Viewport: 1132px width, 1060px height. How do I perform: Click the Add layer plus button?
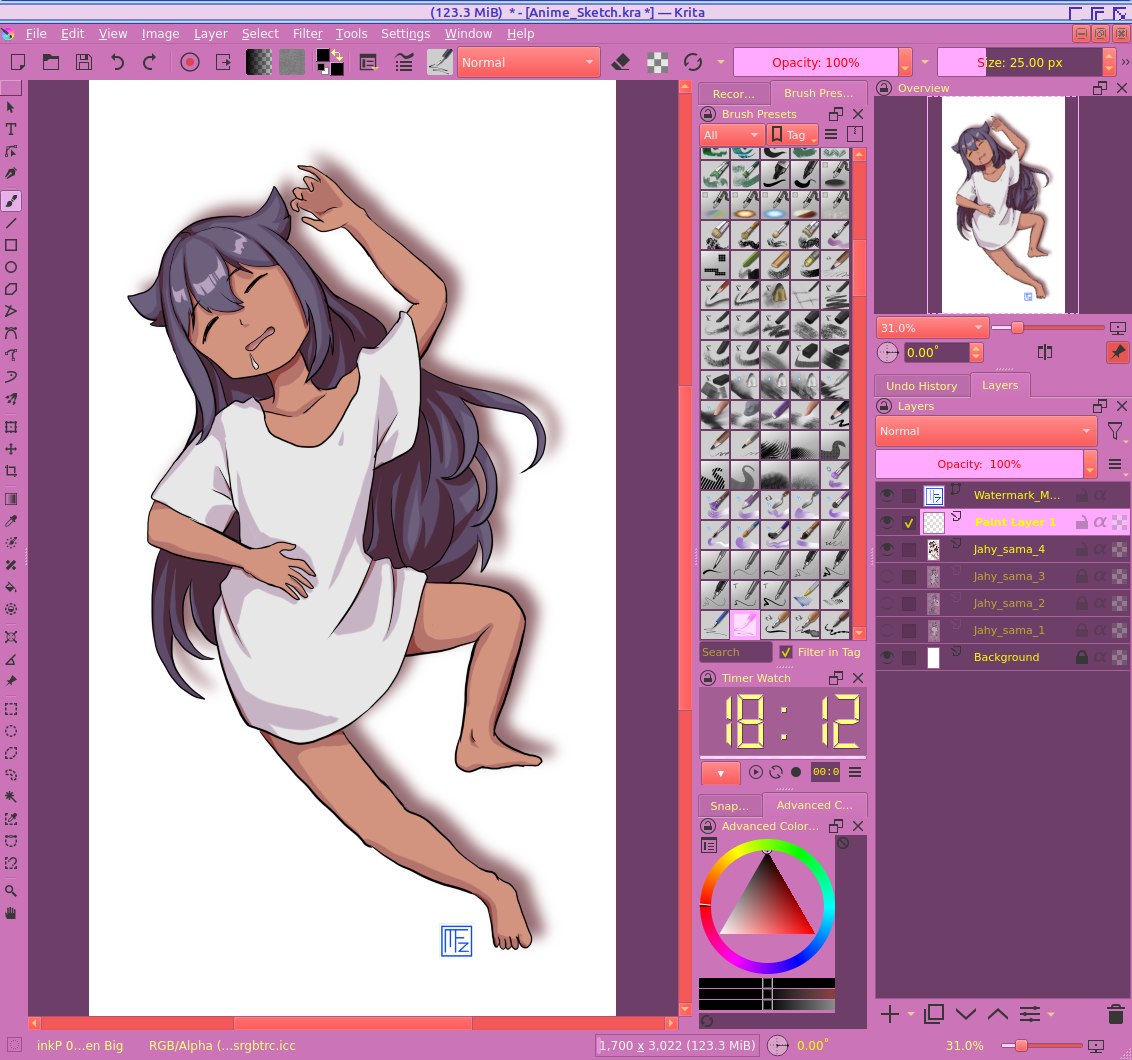pyautogui.click(x=889, y=1014)
